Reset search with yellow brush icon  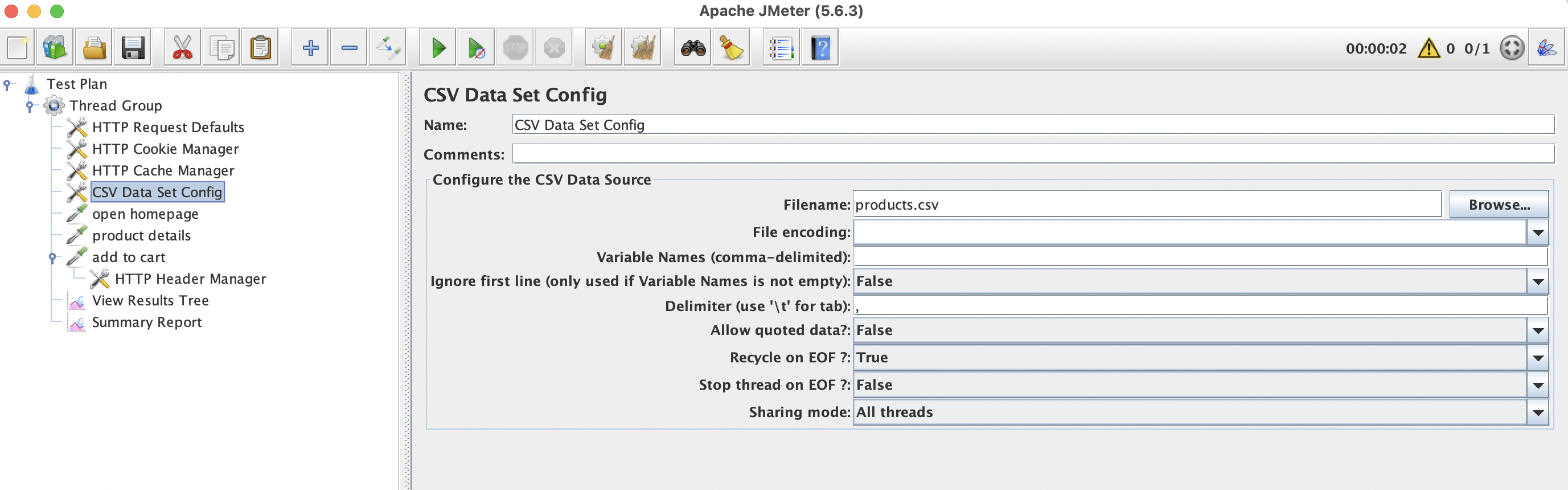click(x=732, y=47)
